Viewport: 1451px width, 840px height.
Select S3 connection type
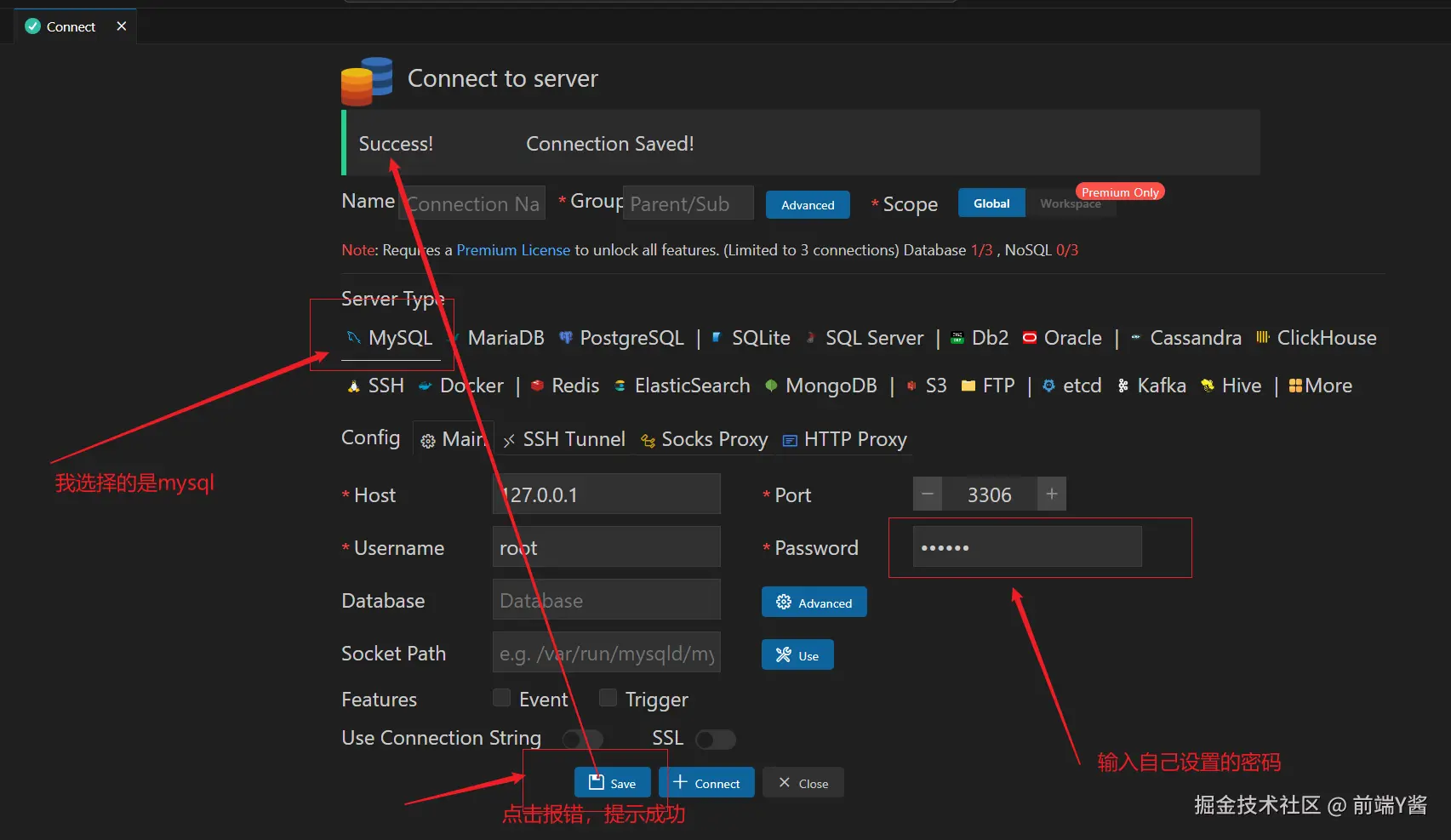927,386
